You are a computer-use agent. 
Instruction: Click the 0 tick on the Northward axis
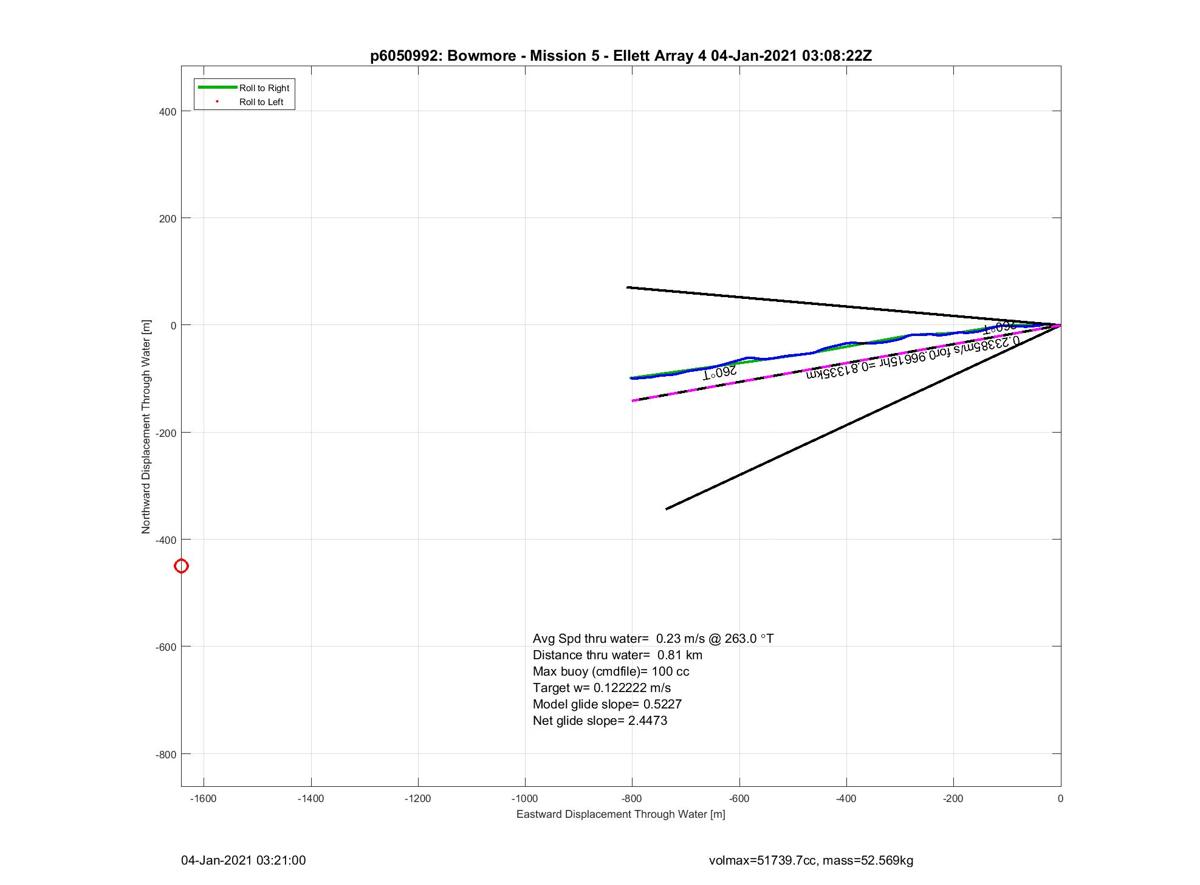click(173, 326)
